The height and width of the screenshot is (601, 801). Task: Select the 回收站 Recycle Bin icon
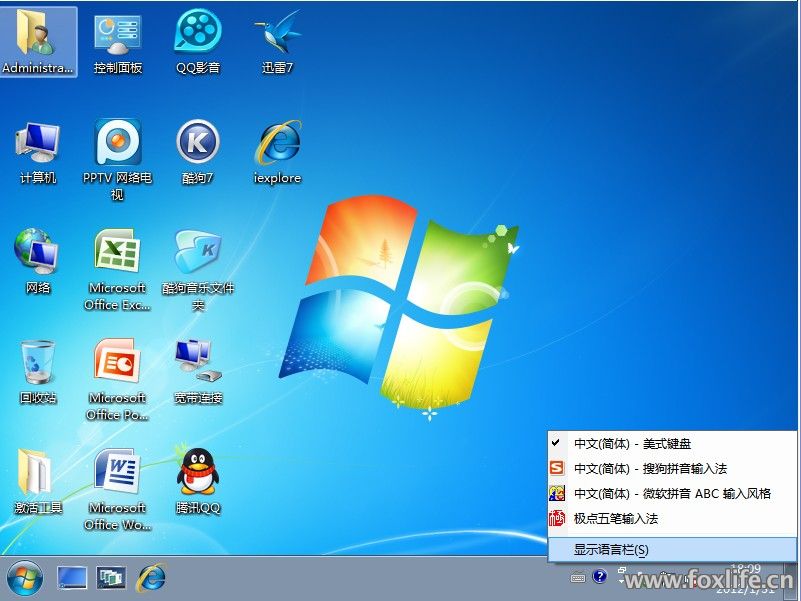click(38, 372)
